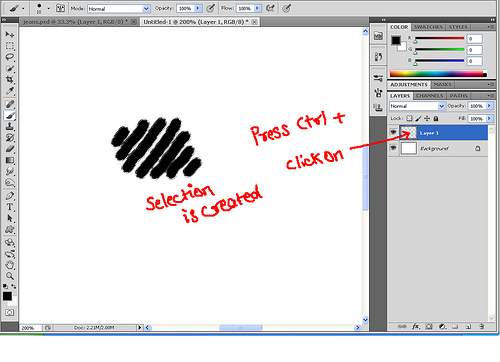
Task: Select the Lasso tool
Action: tap(10, 57)
